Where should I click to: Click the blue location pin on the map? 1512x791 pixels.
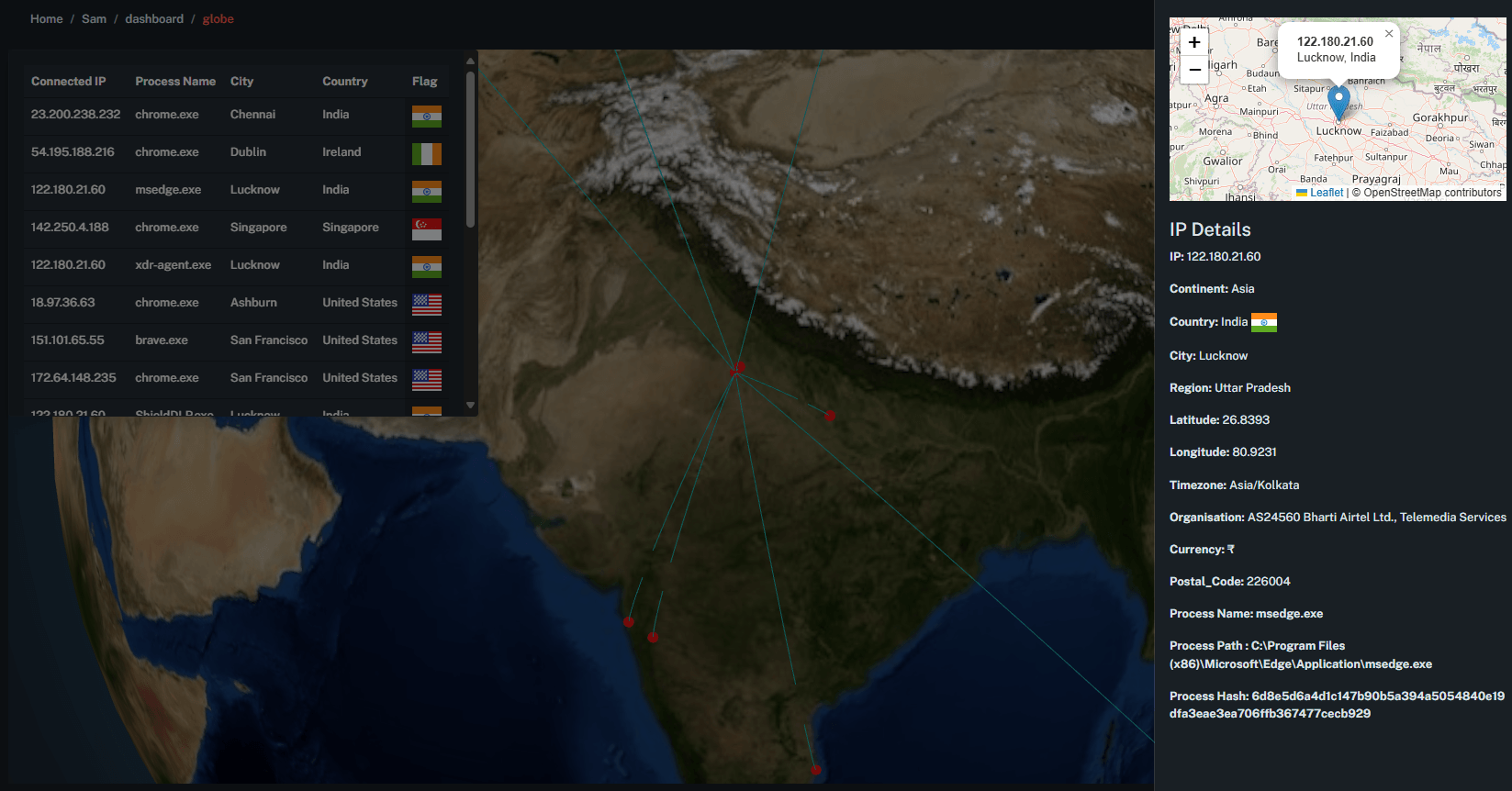(1338, 101)
